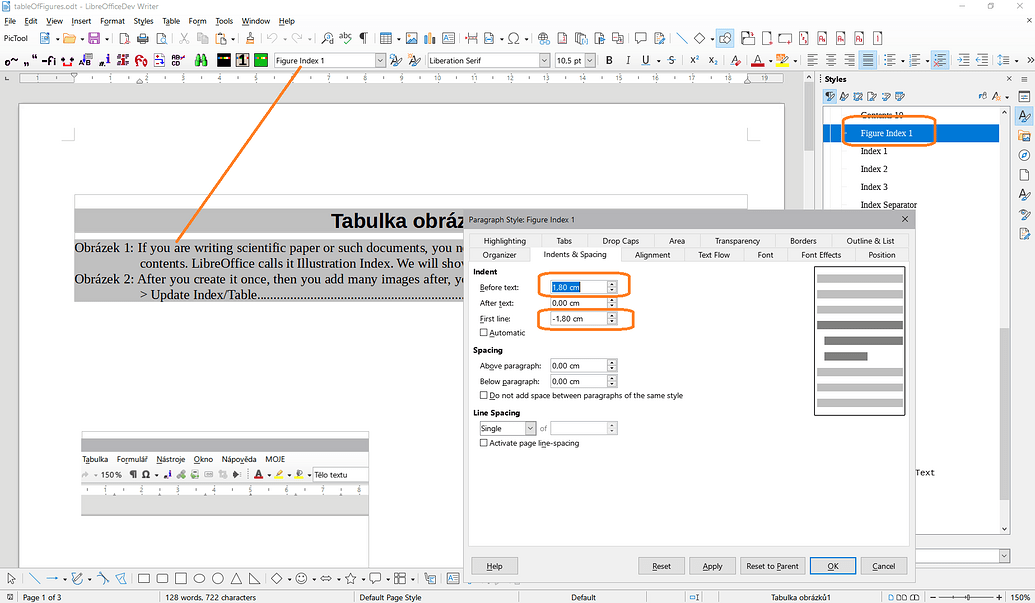This screenshot has height=603, width=1035.
Task: Open the Format menu
Action: pos(111,21)
